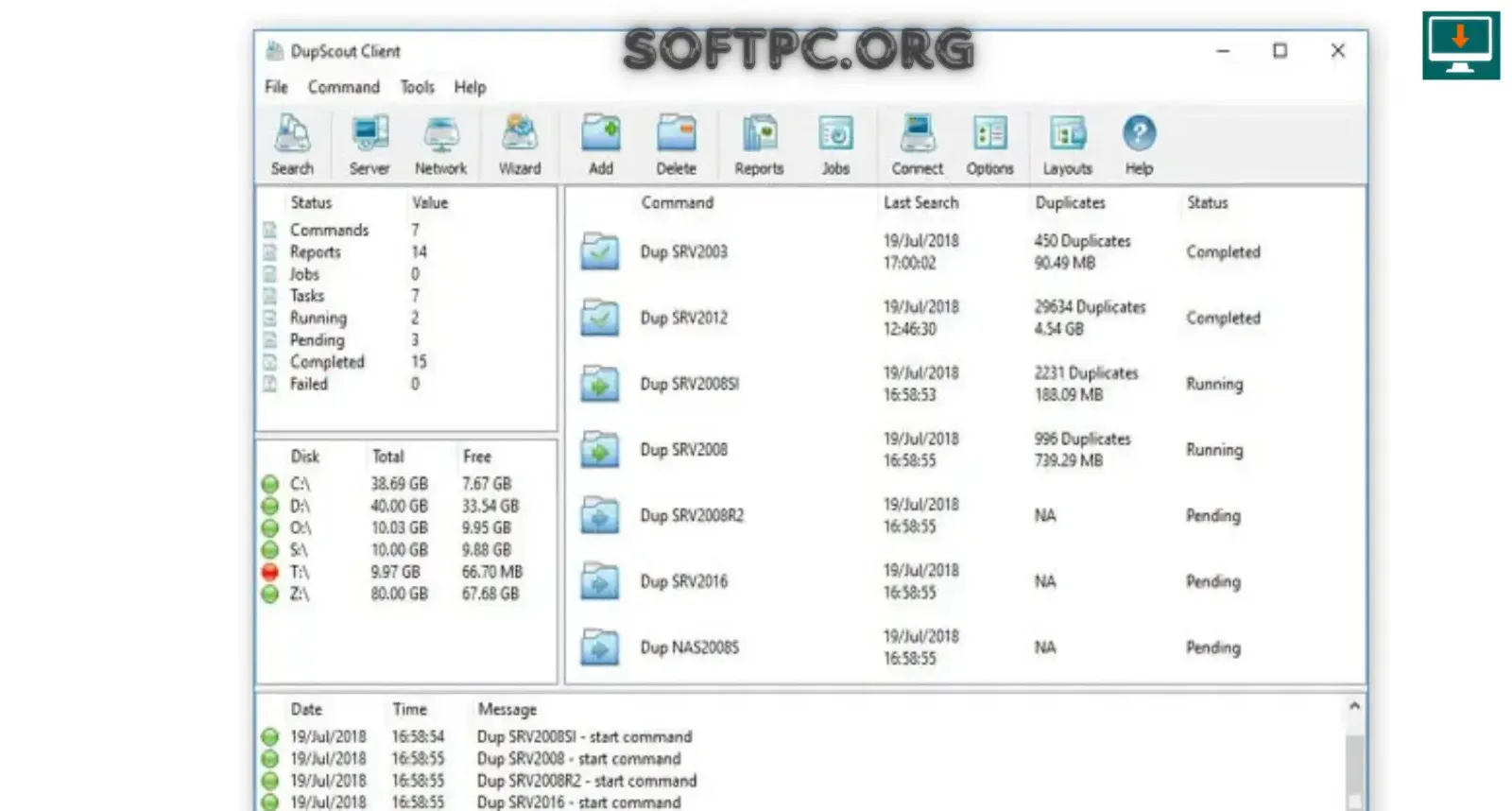Click the Dup SRV2003 command icon

(600, 252)
